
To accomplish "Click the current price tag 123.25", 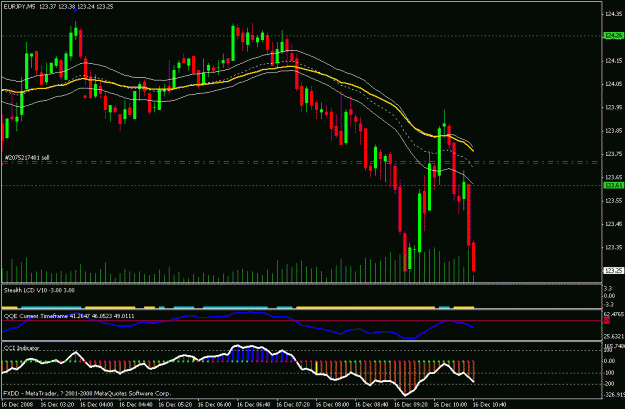I will click(x=613, y=271).
